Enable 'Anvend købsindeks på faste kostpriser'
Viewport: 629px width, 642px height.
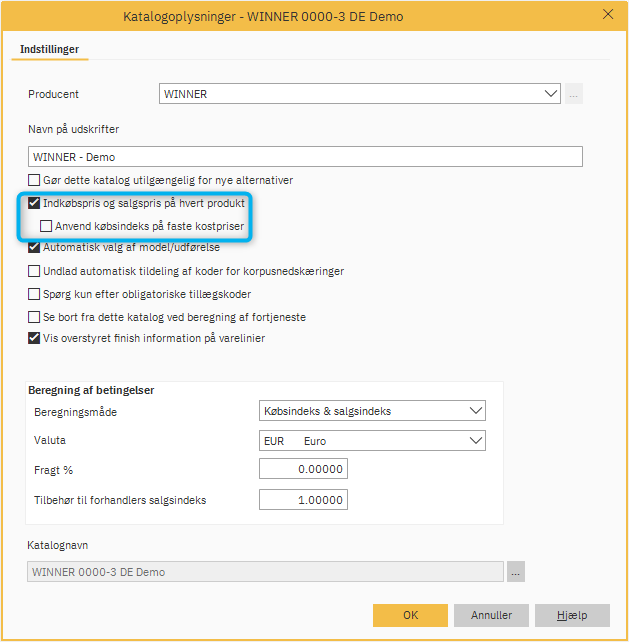(46, 226)
